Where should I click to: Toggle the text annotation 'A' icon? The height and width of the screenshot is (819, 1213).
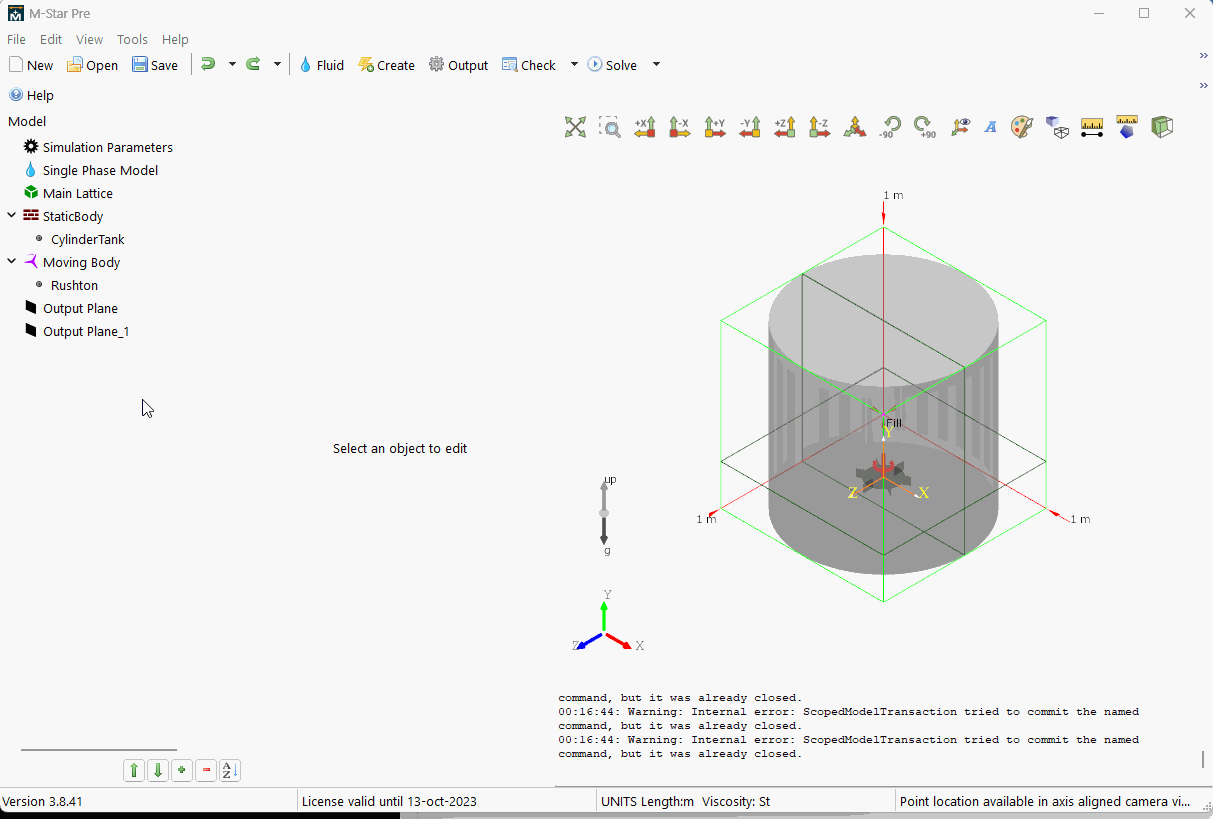[x=991, y=127]
